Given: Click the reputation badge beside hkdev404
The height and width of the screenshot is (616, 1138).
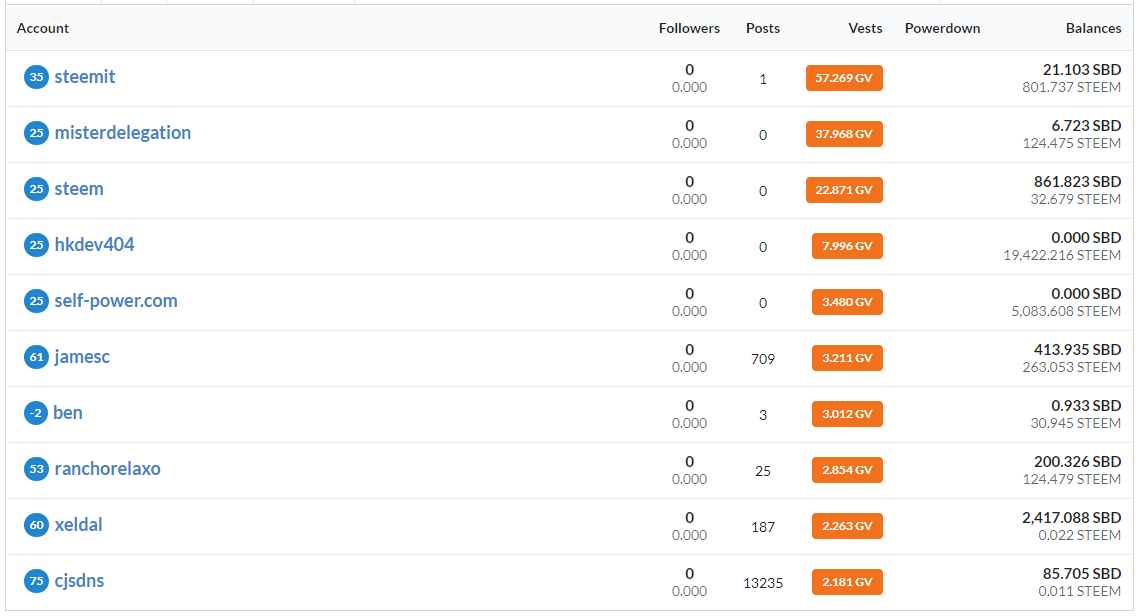Looking at the screenshot, I should [37, 245].
